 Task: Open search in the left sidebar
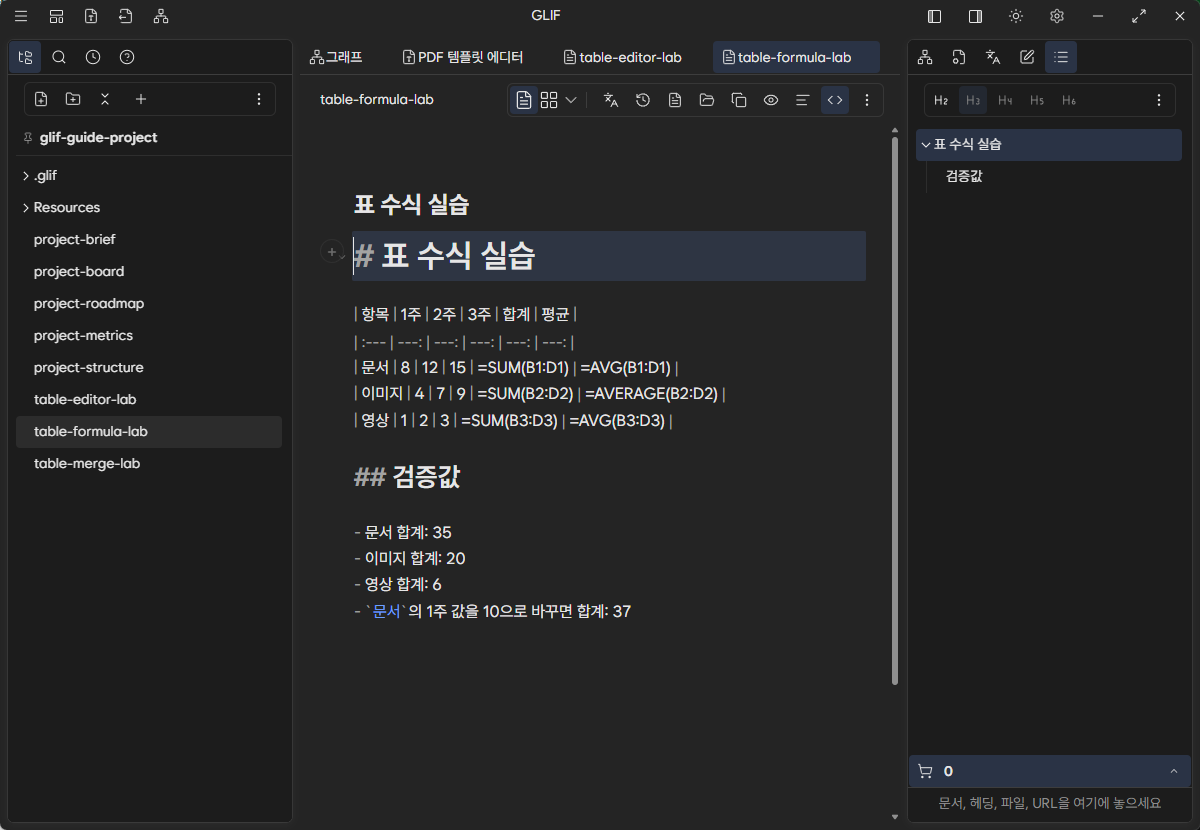coord(59,57)
